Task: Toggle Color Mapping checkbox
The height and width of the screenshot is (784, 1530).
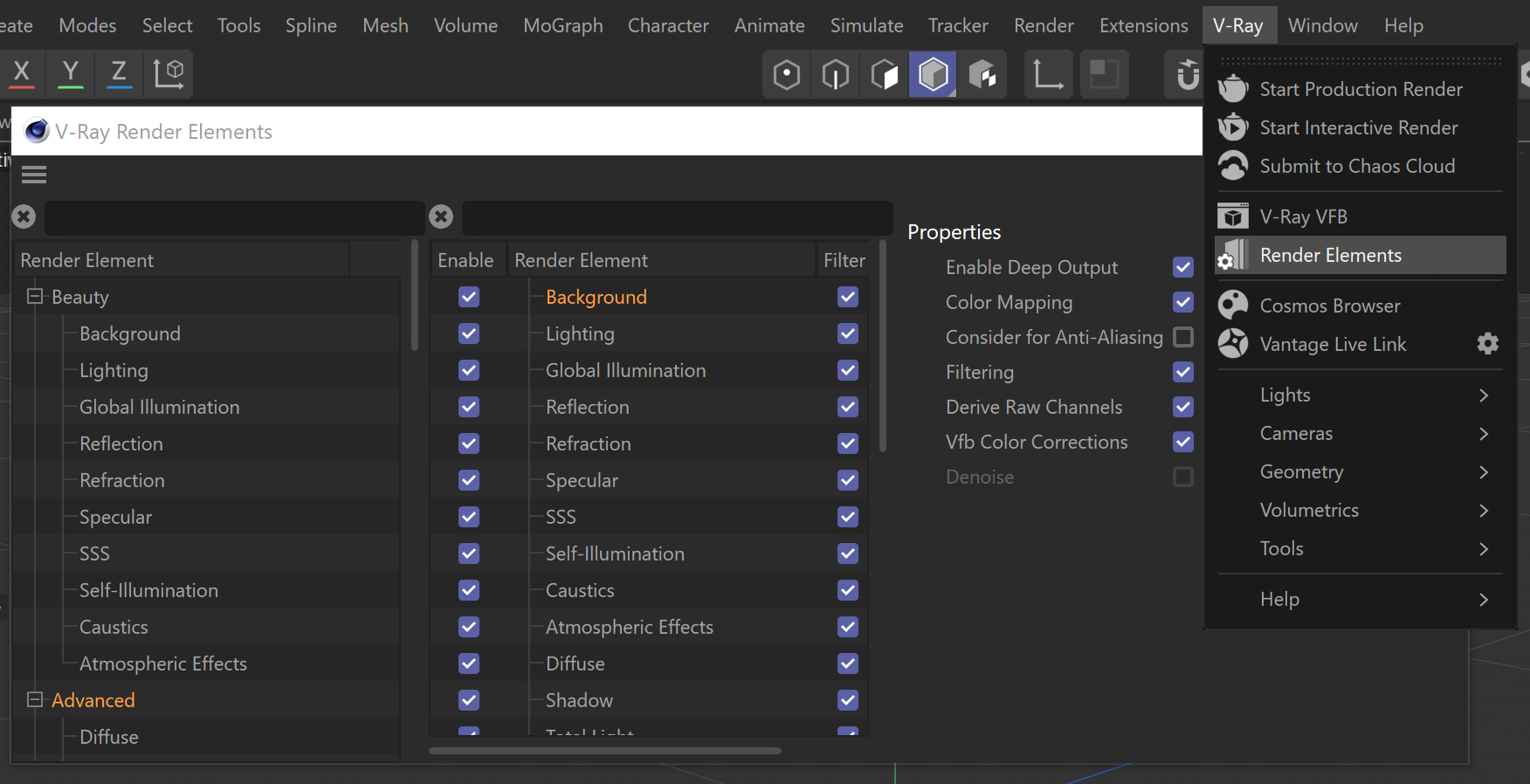Action: pos(1183,302)
